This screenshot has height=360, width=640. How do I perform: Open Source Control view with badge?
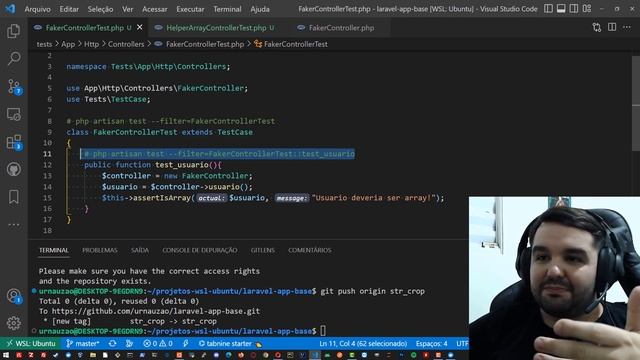point(13,87)
